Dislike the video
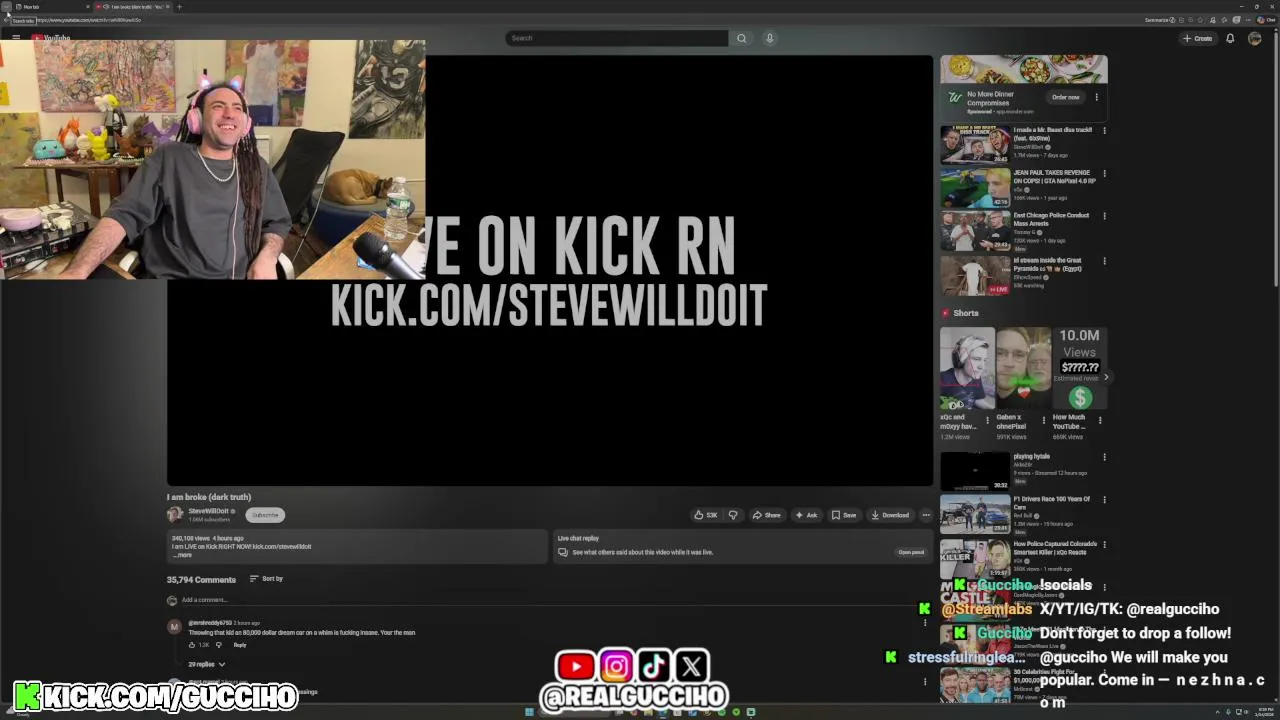Screen dimensions: 1280x720 click(x=733, y=515)
